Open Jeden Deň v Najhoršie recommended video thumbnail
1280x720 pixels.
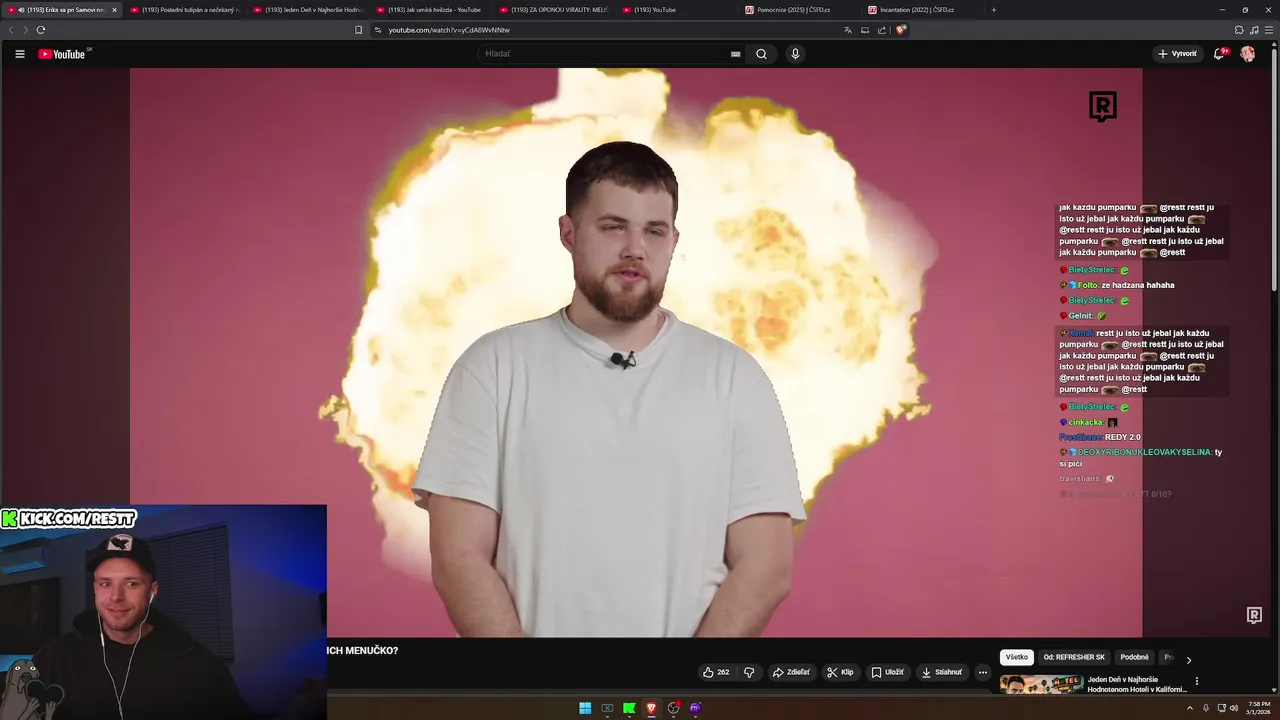[x=1041, y=685]
